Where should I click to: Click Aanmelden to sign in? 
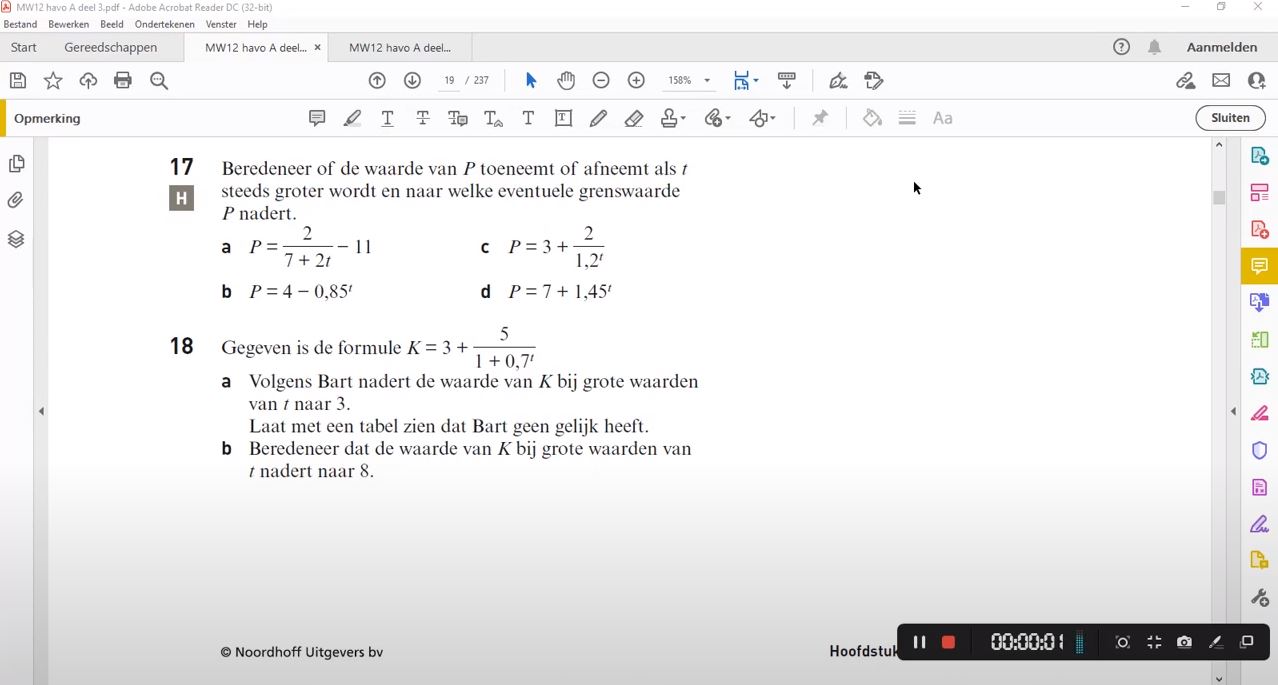(1222, 47)
